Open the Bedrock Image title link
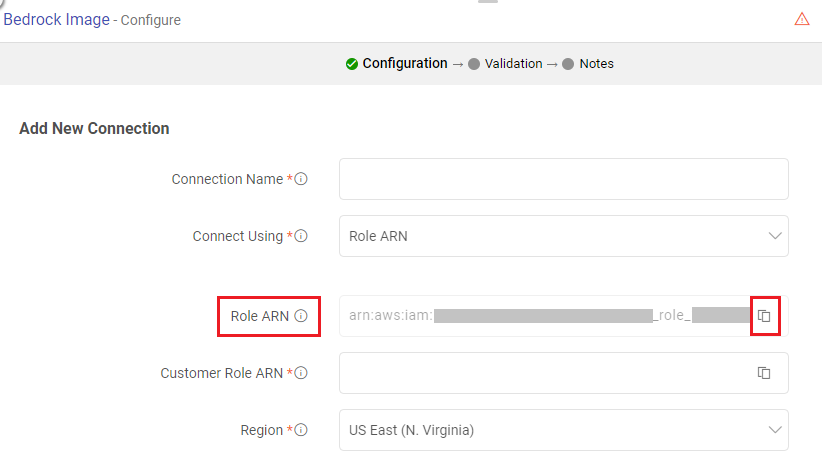This screenshot has height=458, width=822. point(57,20)
